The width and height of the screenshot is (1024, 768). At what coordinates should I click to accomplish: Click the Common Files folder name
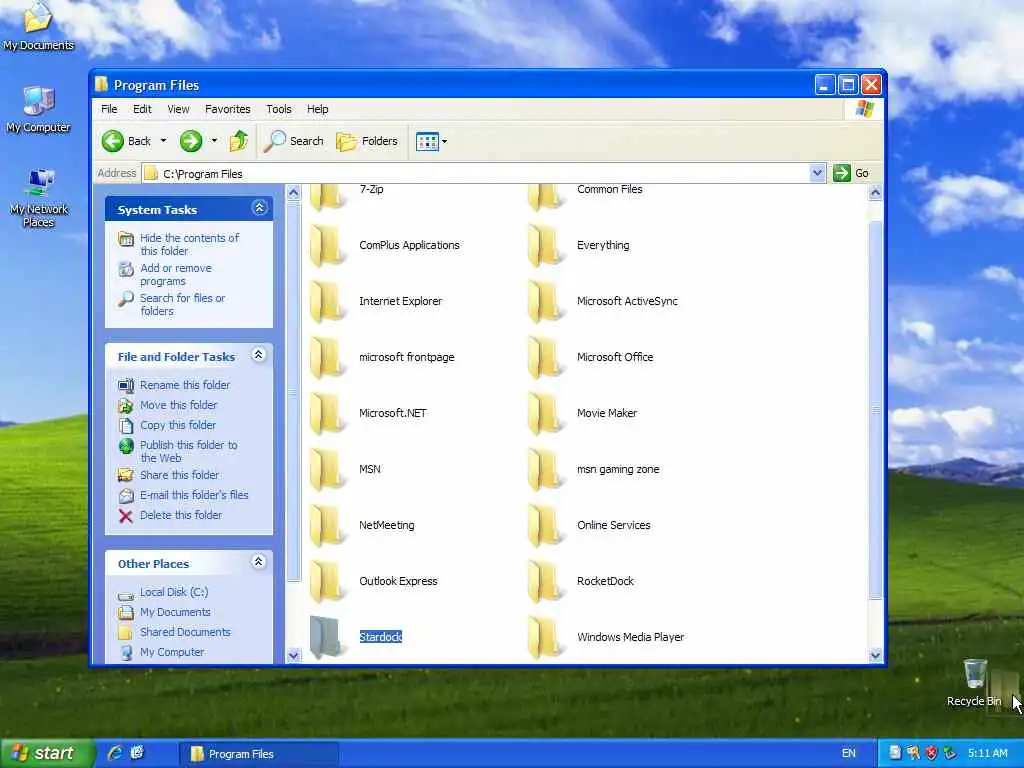coord(609,189)
